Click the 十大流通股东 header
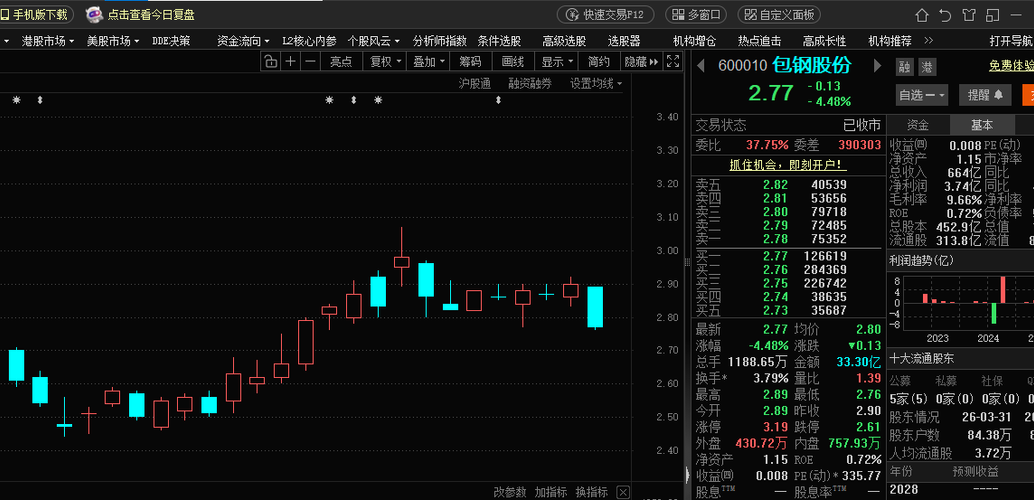Screen dimensions: 1034x500 click(x=921, y=359)
